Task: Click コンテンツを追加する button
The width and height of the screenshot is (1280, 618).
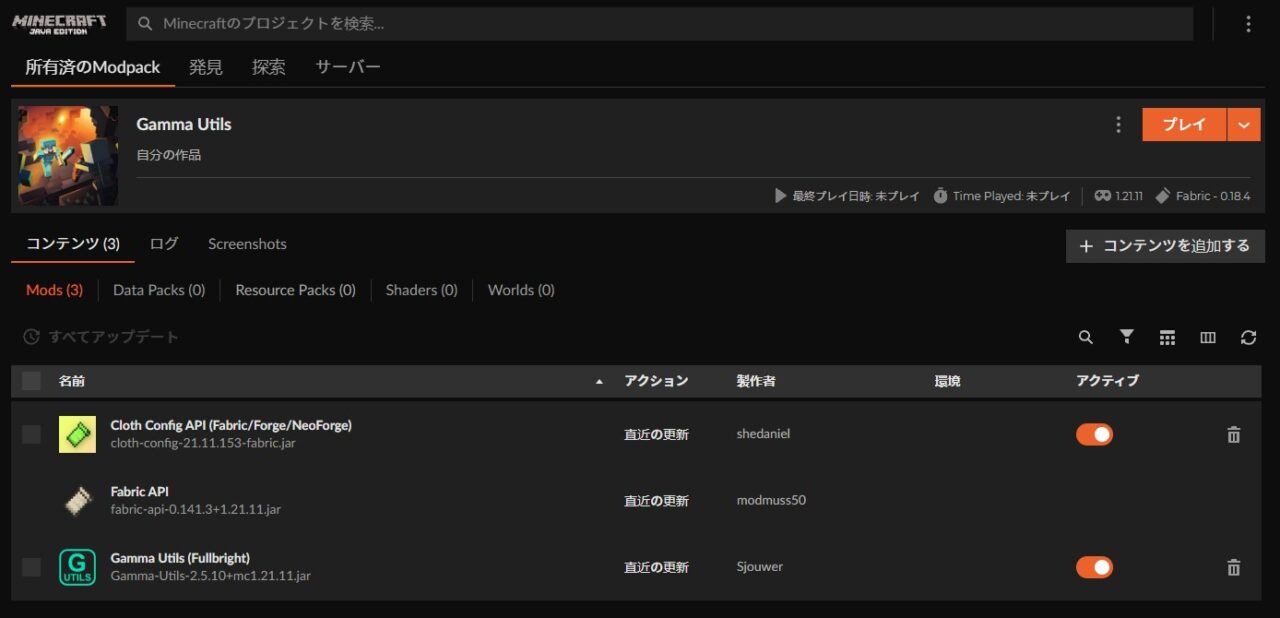Action: tap(1165, 246)
